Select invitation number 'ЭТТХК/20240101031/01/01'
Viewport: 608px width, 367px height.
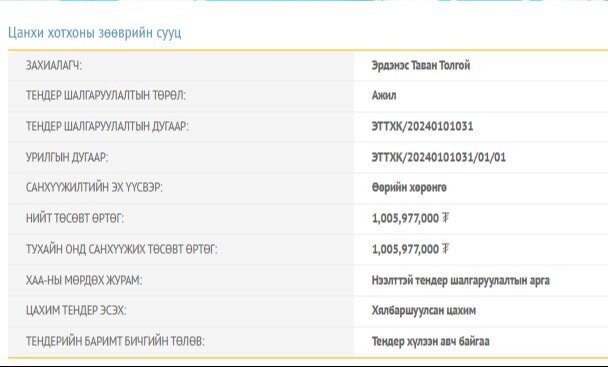pyautogui.click(x=439, y=157)
